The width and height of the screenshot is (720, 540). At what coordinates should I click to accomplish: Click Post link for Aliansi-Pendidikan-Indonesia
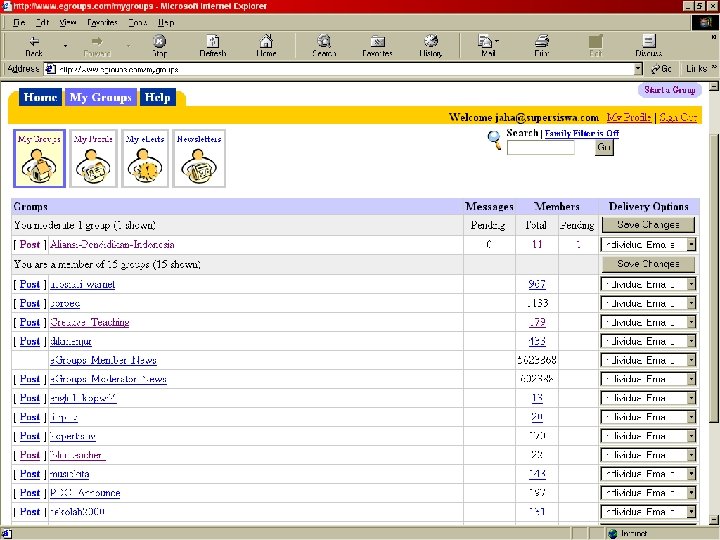[30, 245]
